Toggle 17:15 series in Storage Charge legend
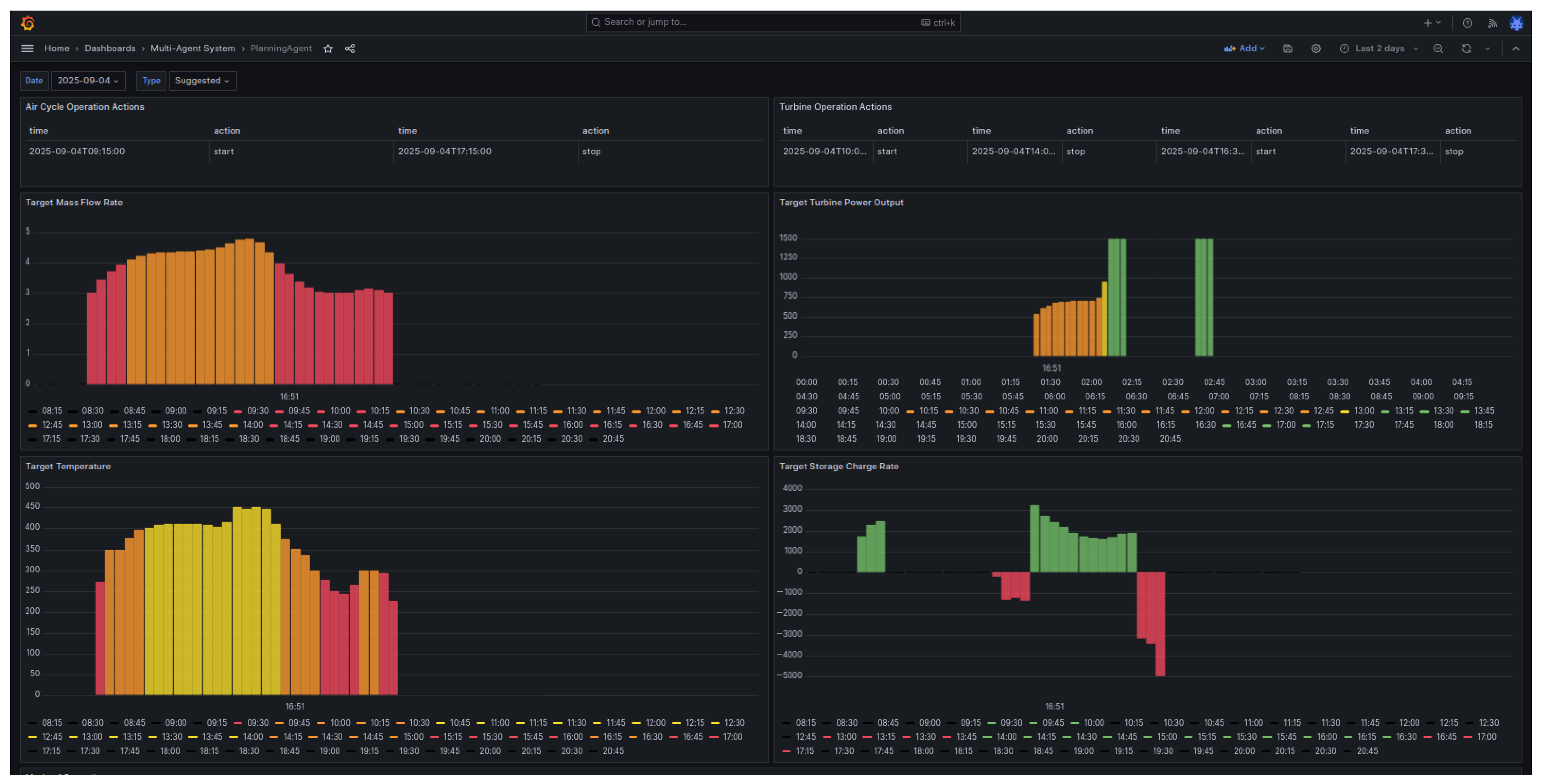 coord(805,751)
